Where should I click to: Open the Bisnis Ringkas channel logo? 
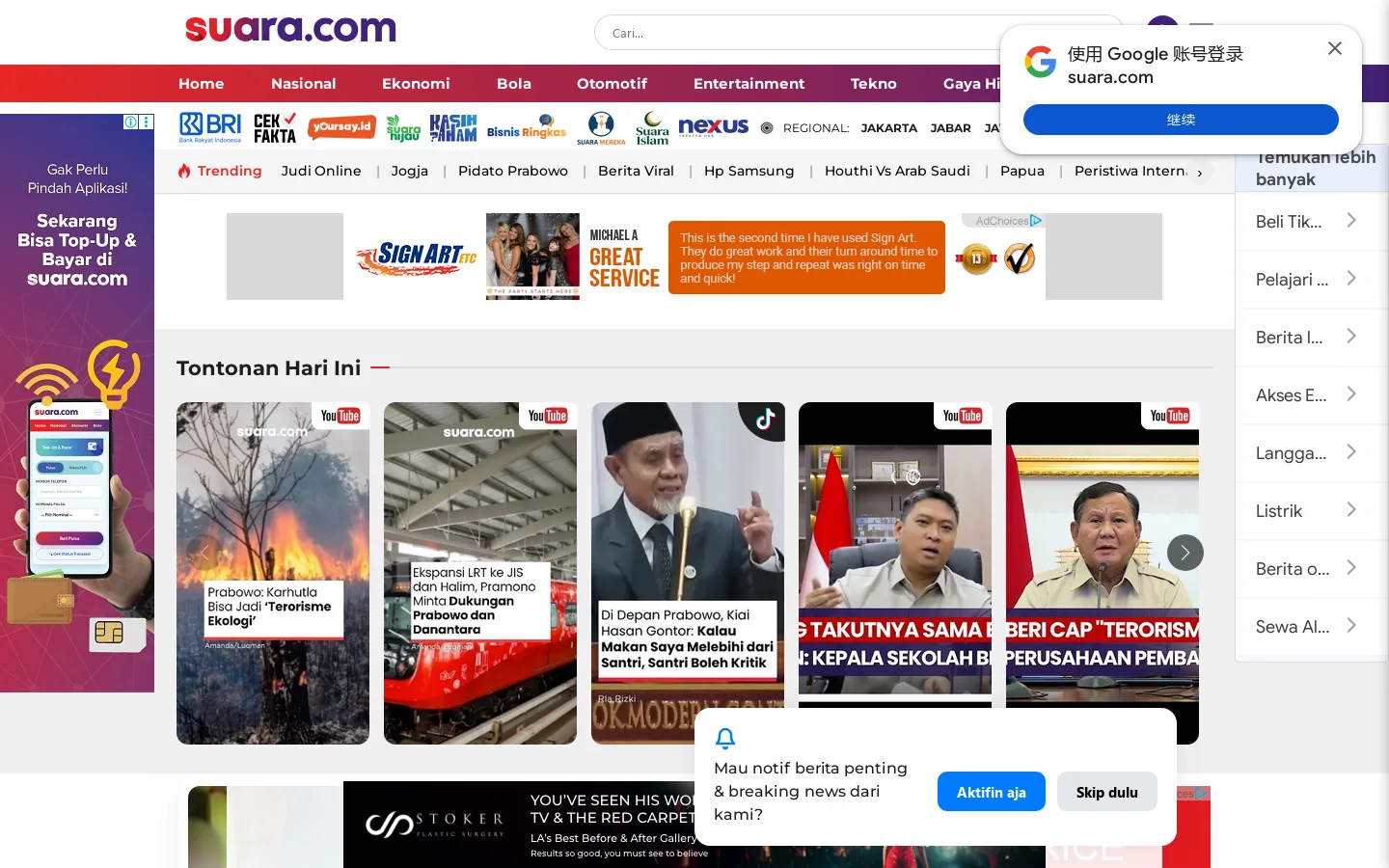click(x=527, y=127)
